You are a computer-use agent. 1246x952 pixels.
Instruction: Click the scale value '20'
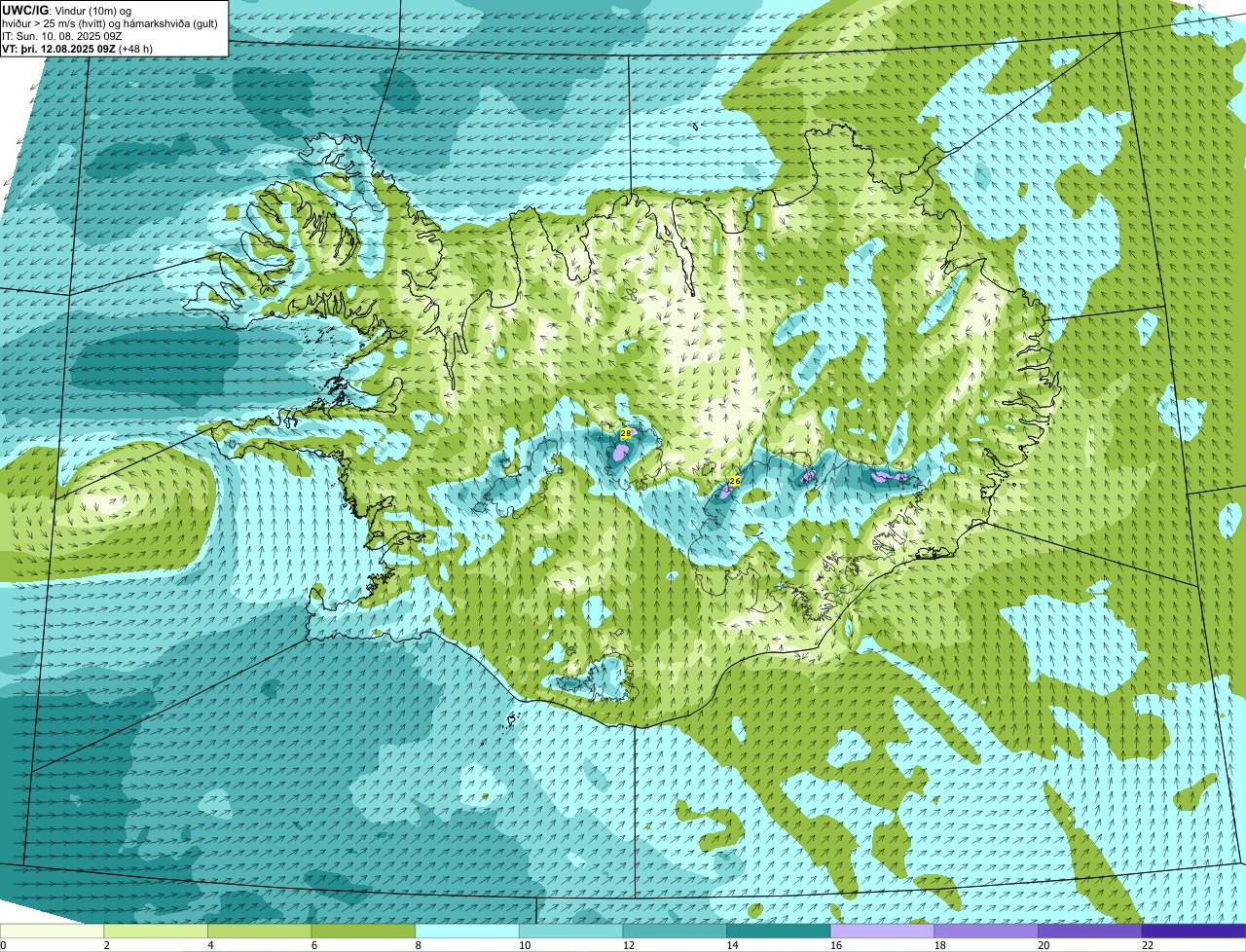pyautogui.click(x=1044, y=945)
